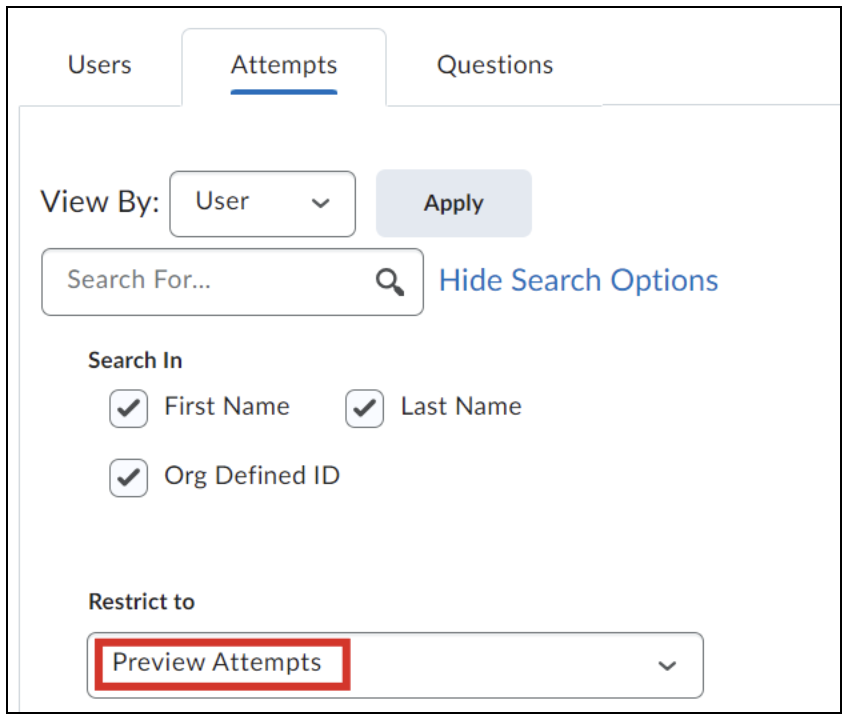Click the User text in View By box
Image resolution: width=852 pixels, height=724 pixels.
(x=222, y=202)
